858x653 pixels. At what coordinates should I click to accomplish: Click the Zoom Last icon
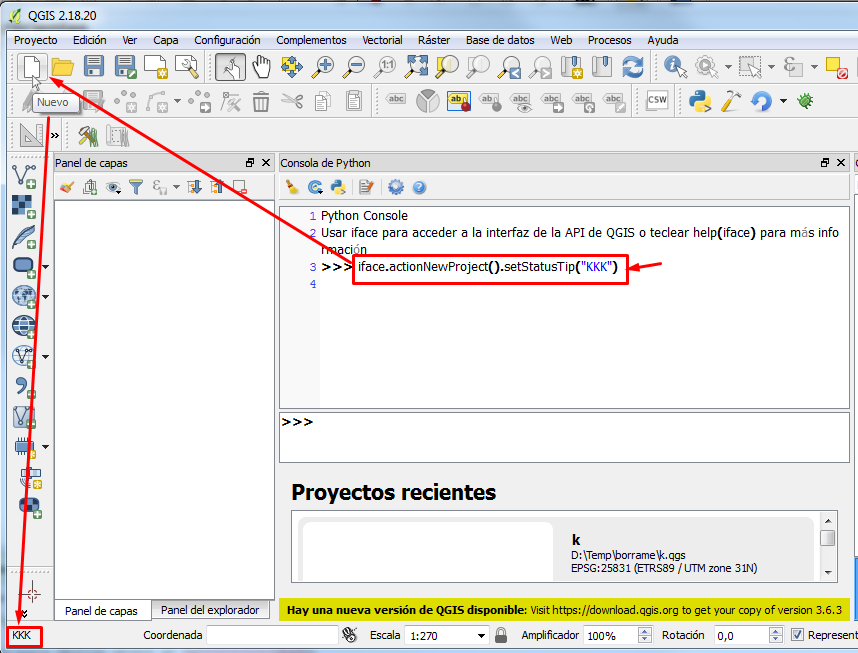coord(509,67)
